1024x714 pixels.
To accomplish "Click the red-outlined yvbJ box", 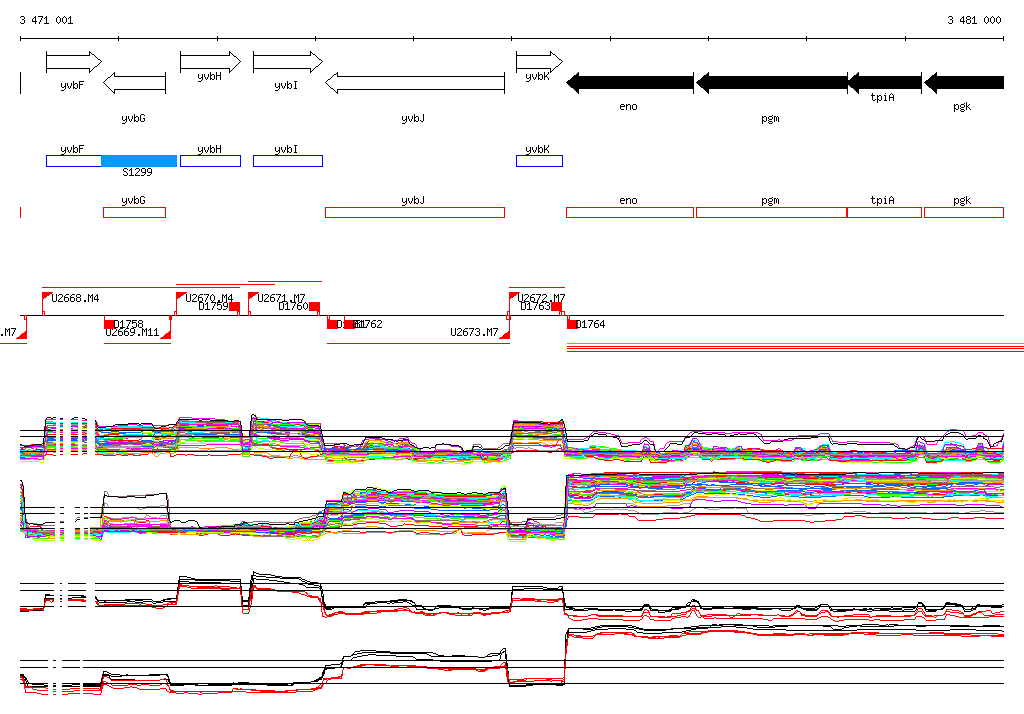I will point(415,212).
